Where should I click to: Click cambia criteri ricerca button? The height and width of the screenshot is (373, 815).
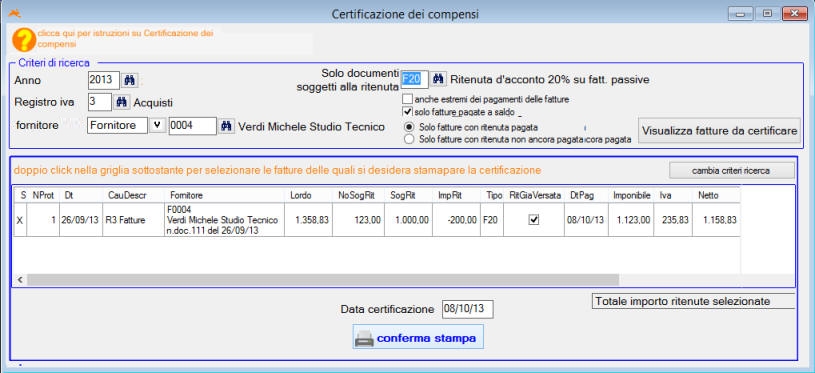732,170
